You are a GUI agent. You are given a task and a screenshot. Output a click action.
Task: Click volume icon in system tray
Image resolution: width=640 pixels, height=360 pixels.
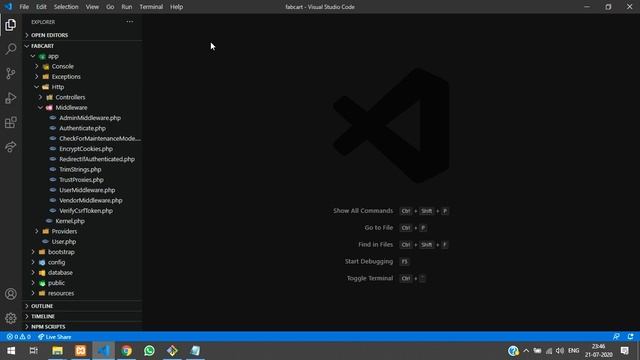[x=560, y=351]
